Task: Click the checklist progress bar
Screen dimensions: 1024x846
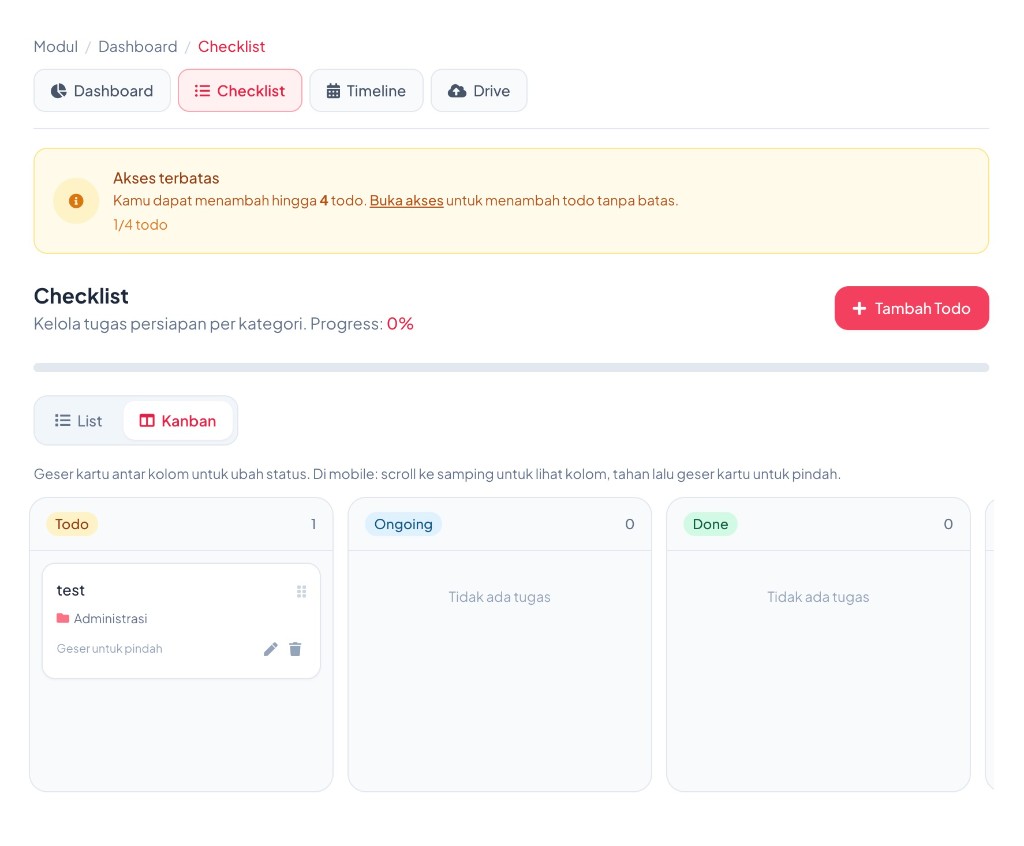Action: click(511, 367)
